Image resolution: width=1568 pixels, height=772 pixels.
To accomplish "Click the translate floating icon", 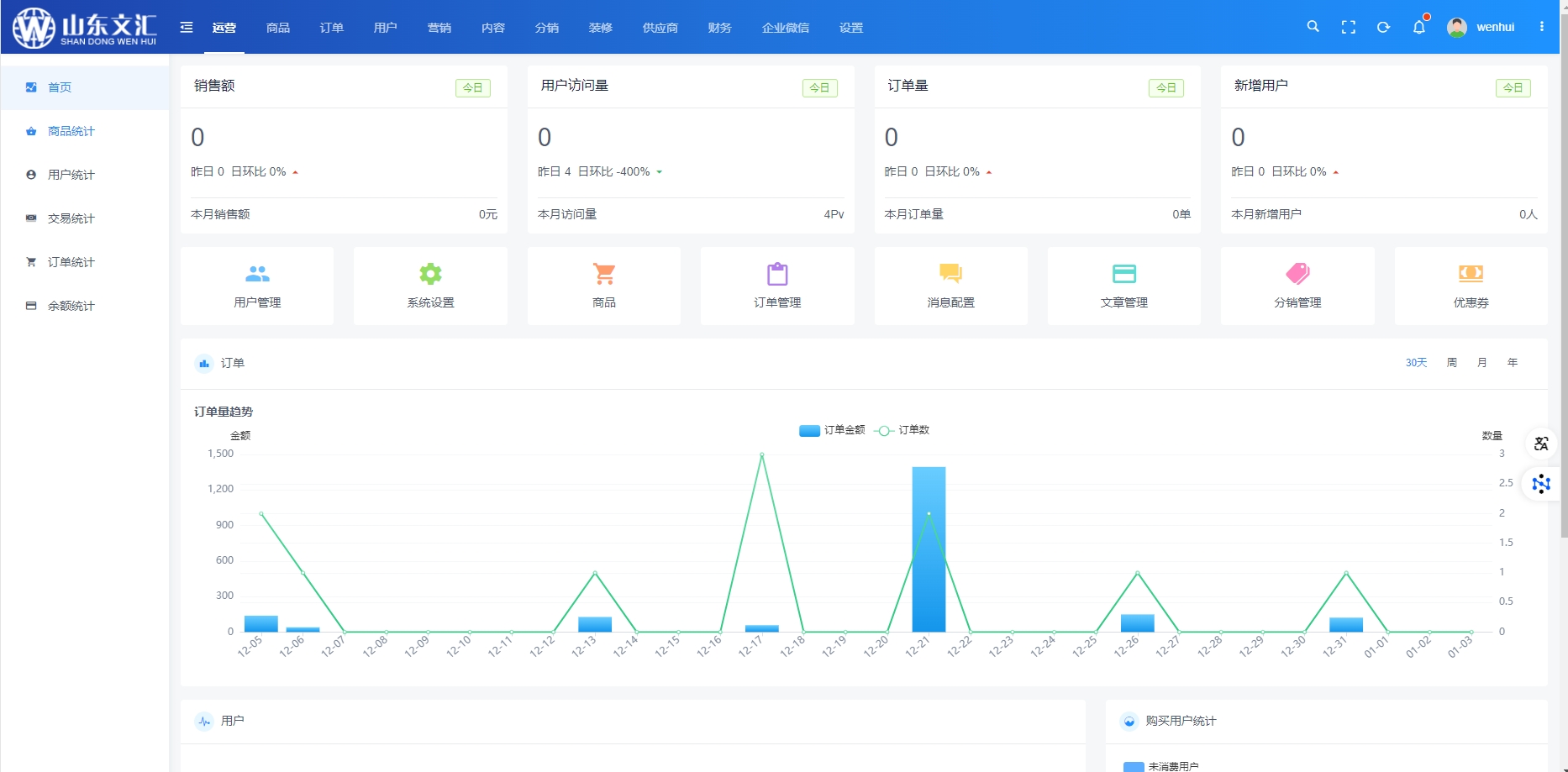I will (x=1541, y=444).
